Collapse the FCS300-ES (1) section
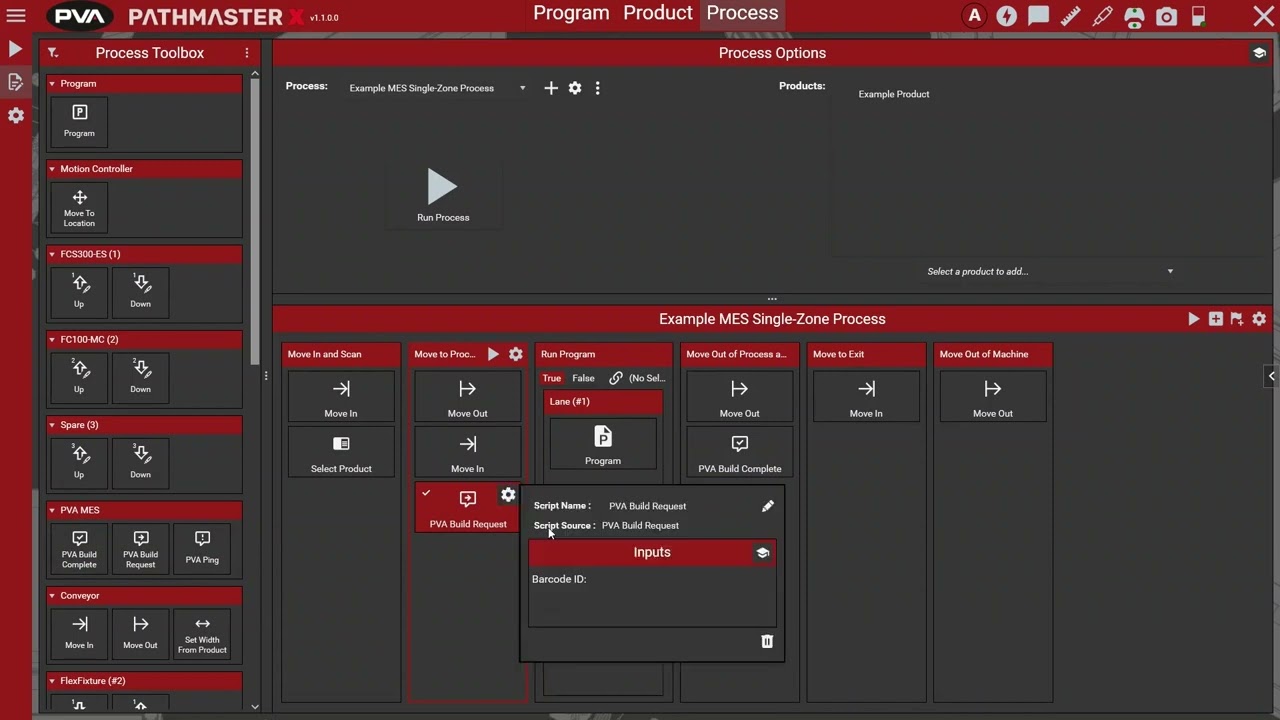 52,254
